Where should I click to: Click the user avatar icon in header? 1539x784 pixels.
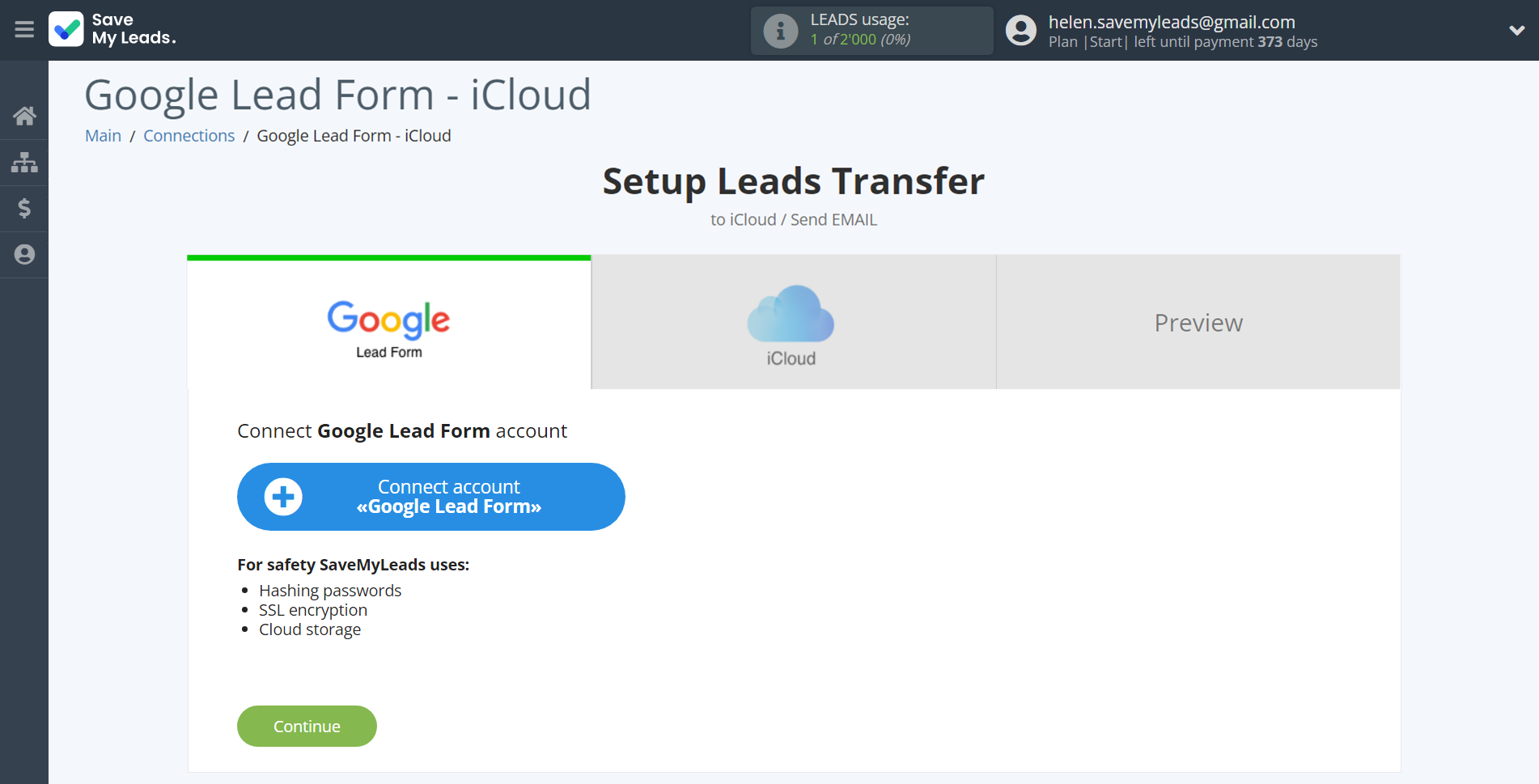pos(1021,31)
